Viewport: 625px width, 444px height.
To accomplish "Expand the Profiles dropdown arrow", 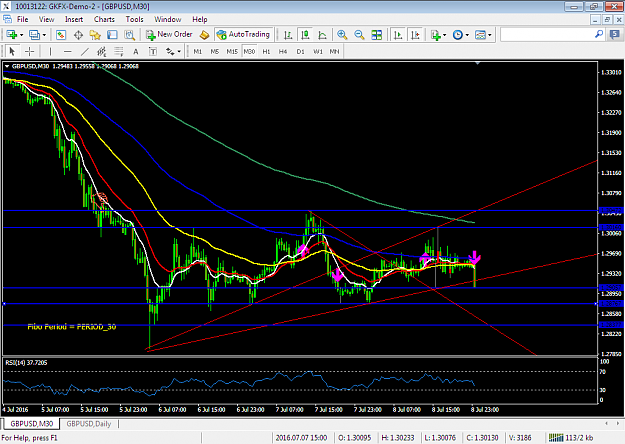I will (x=44, y=35).
